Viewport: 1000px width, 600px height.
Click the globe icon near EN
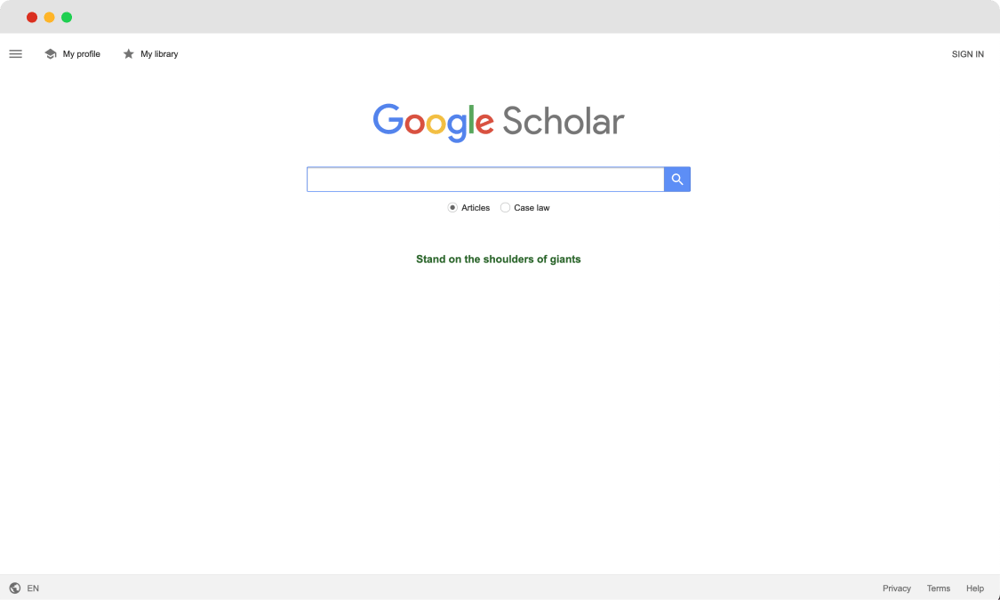[x=14, y=588]
